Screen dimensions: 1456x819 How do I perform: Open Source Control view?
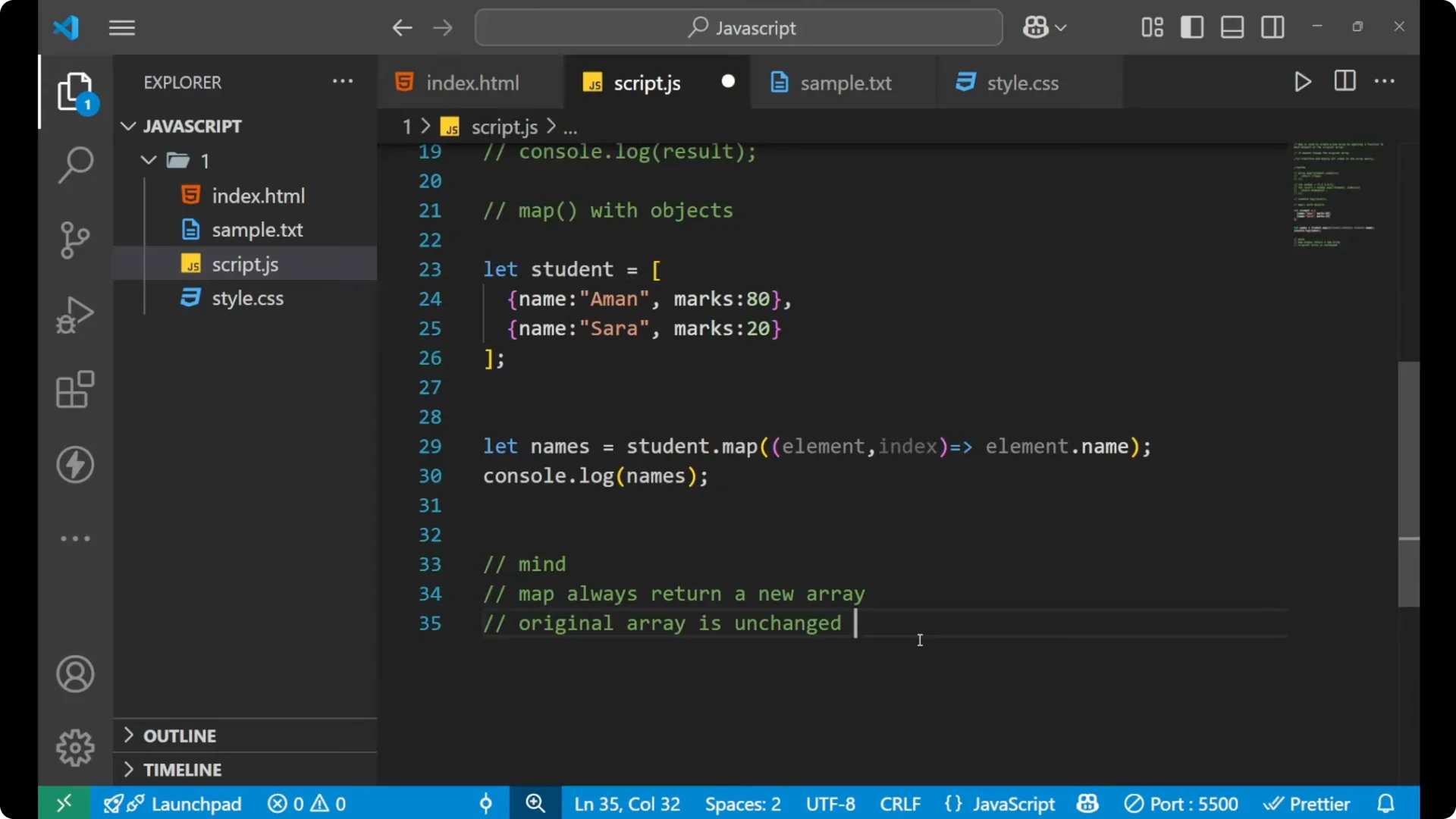click(x=75, y=240)
